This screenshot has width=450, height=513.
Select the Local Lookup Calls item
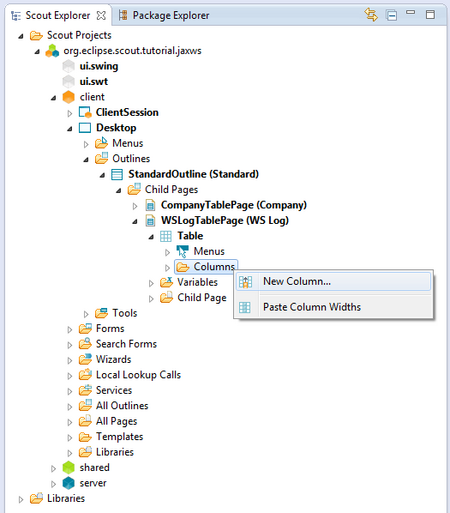tap(138, 375)
